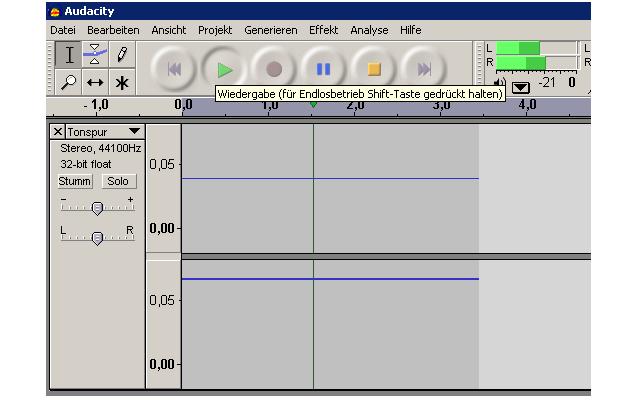Screen dimensions: 640x400
Task: Click the 'Stereo, 44100Hz' track info
Action: 100,148
